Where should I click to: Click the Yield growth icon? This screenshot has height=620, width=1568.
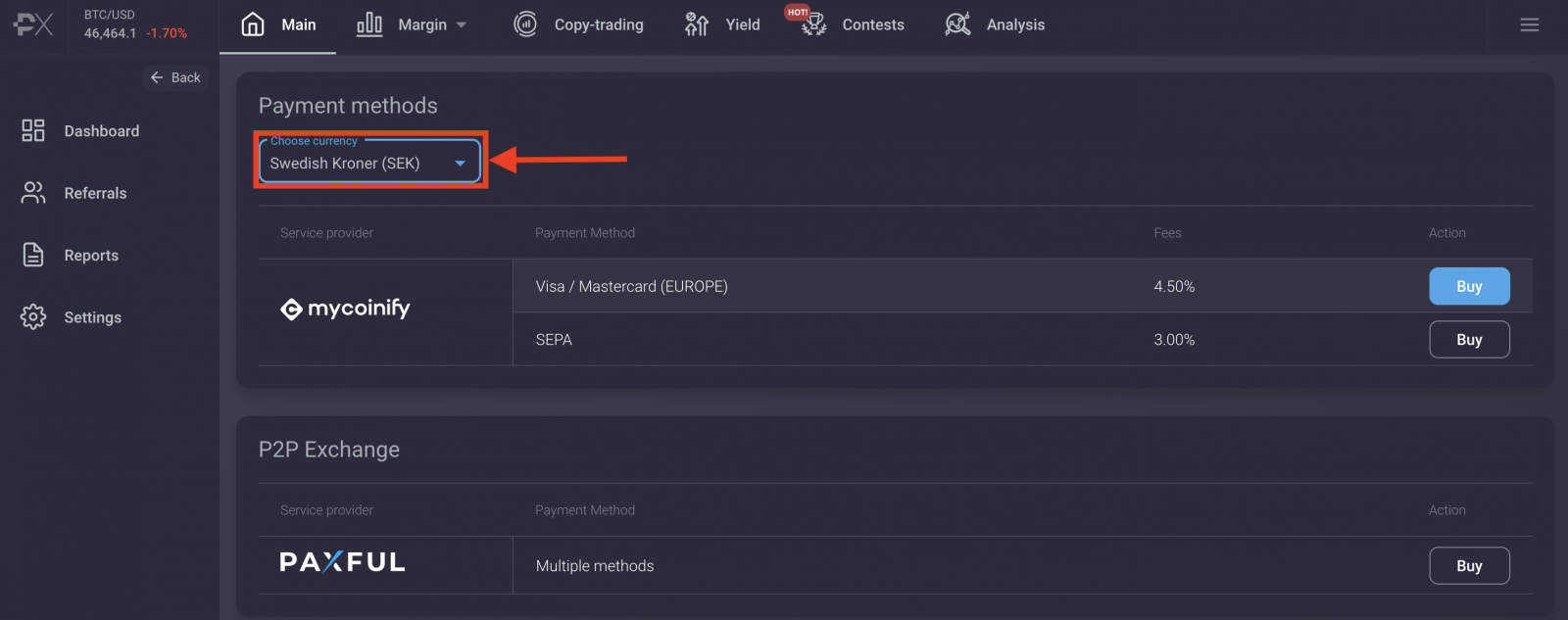[x=697, y=24]
